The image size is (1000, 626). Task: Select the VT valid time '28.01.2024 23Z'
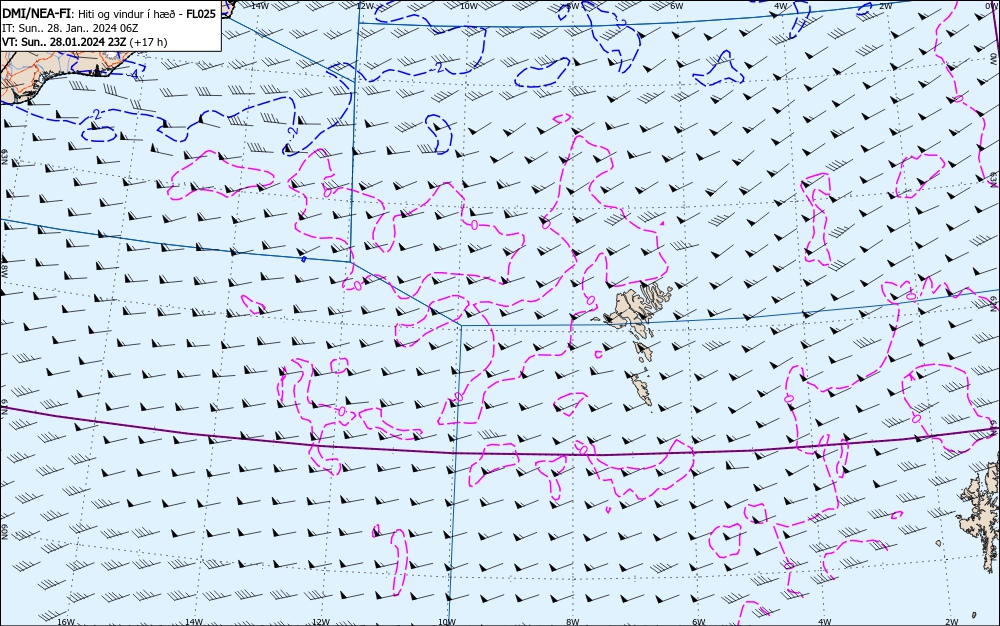(88, 42)
